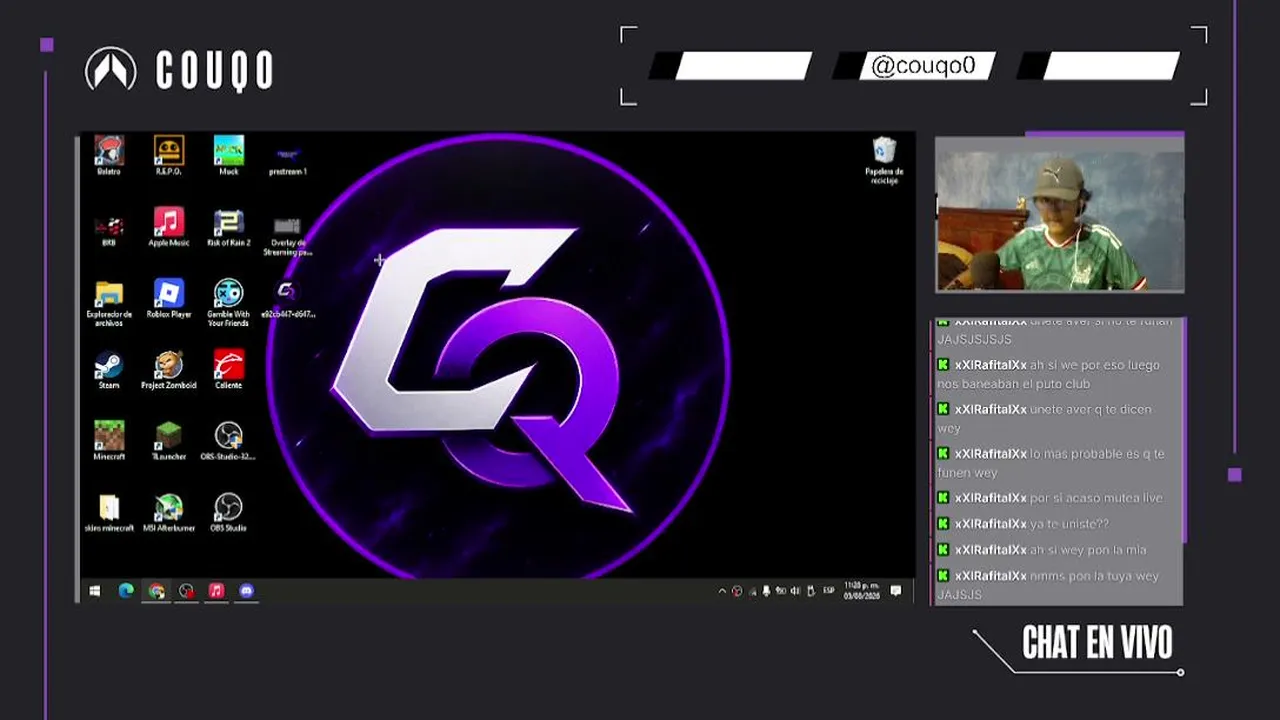Launch Risk of Rain 2 shortcut
The image size is (1280, 720).
[x=228, y=228]
